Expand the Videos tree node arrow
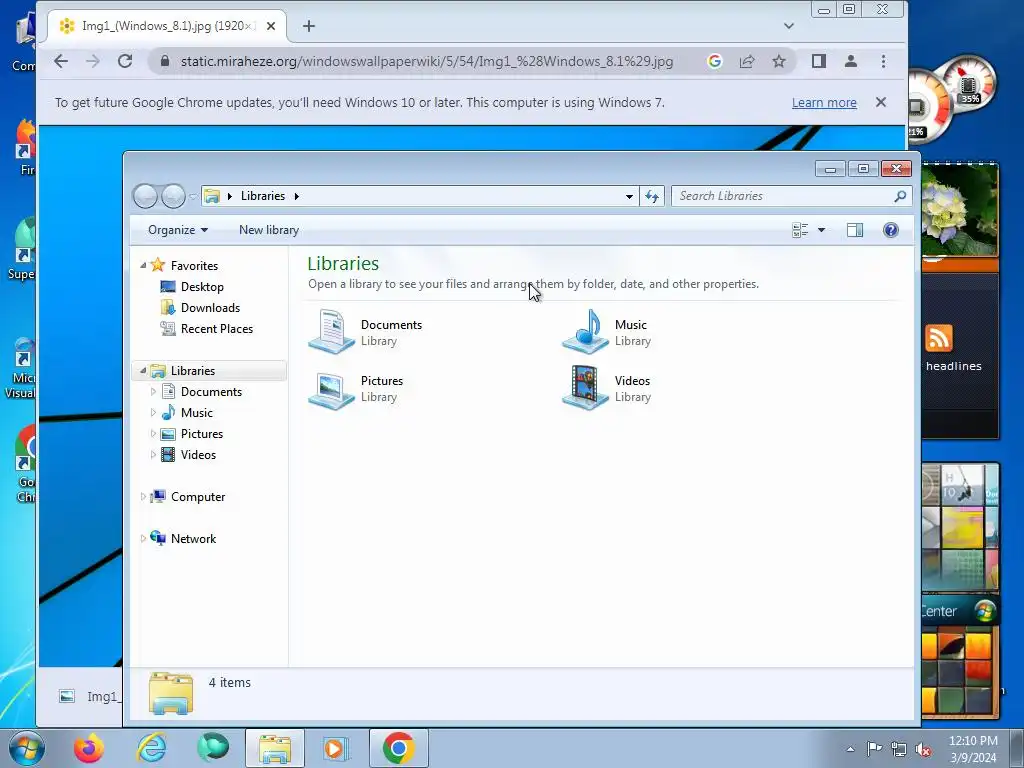 (153, 455)
